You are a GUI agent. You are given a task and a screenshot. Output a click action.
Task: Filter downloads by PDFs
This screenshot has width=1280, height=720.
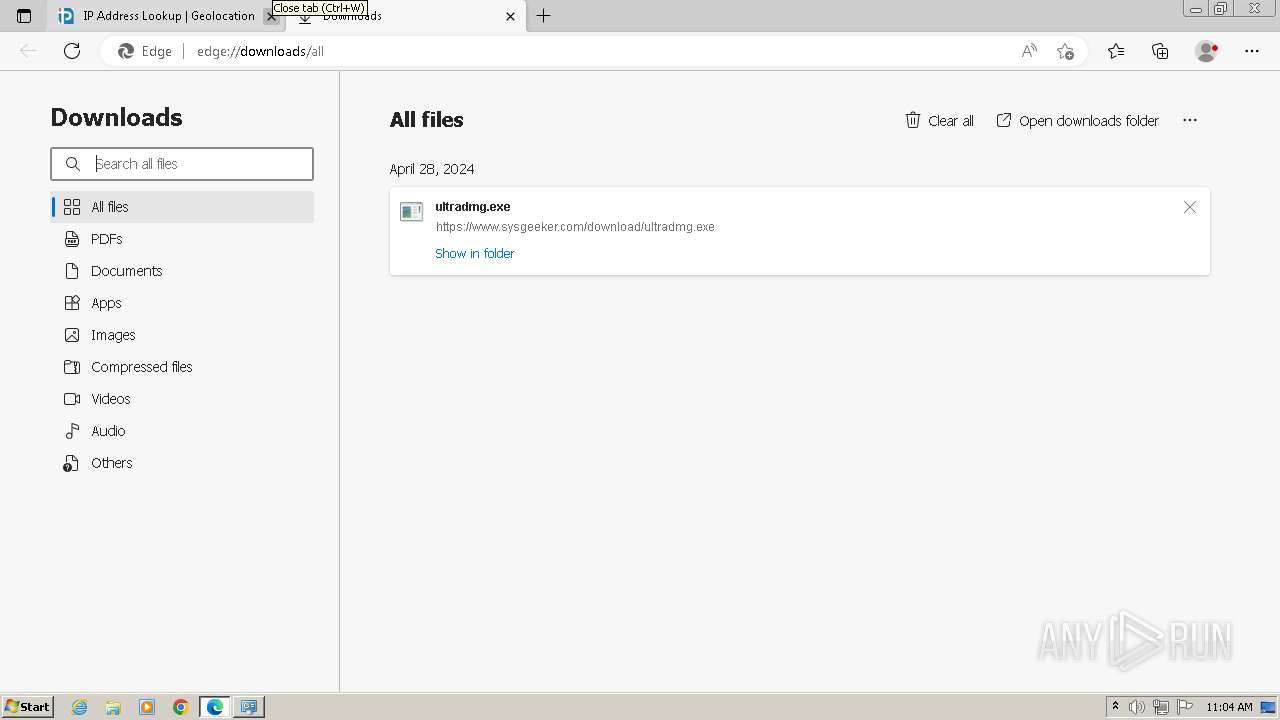[x=182, y=239]
